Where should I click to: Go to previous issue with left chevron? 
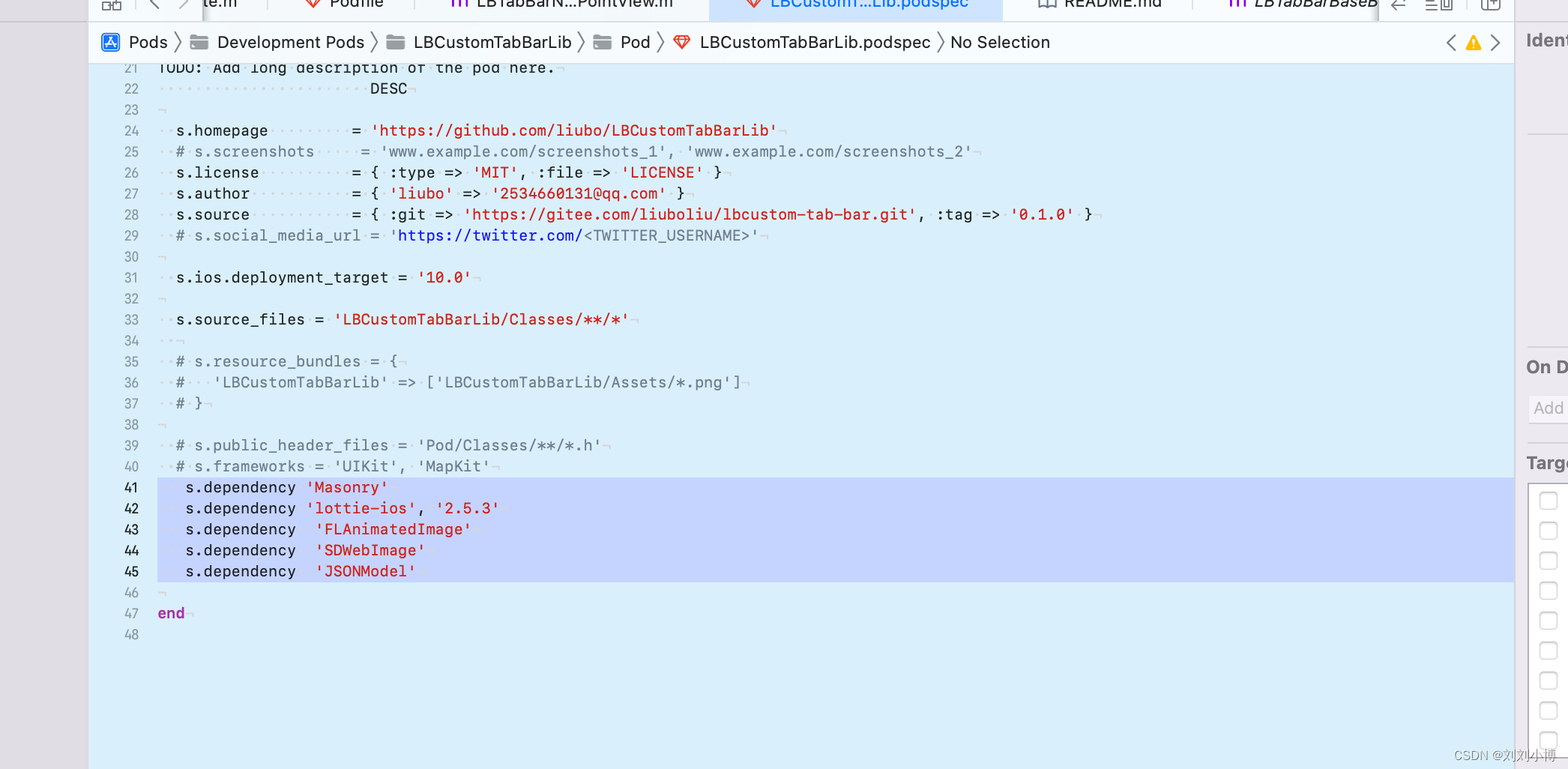click(x=1451, y=43)
